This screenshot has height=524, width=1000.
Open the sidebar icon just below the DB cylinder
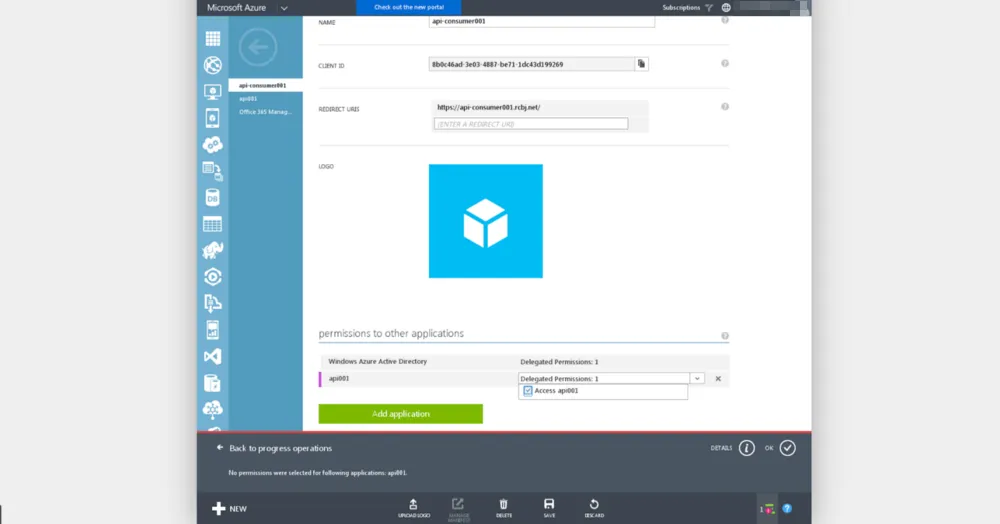pos(212,224)
